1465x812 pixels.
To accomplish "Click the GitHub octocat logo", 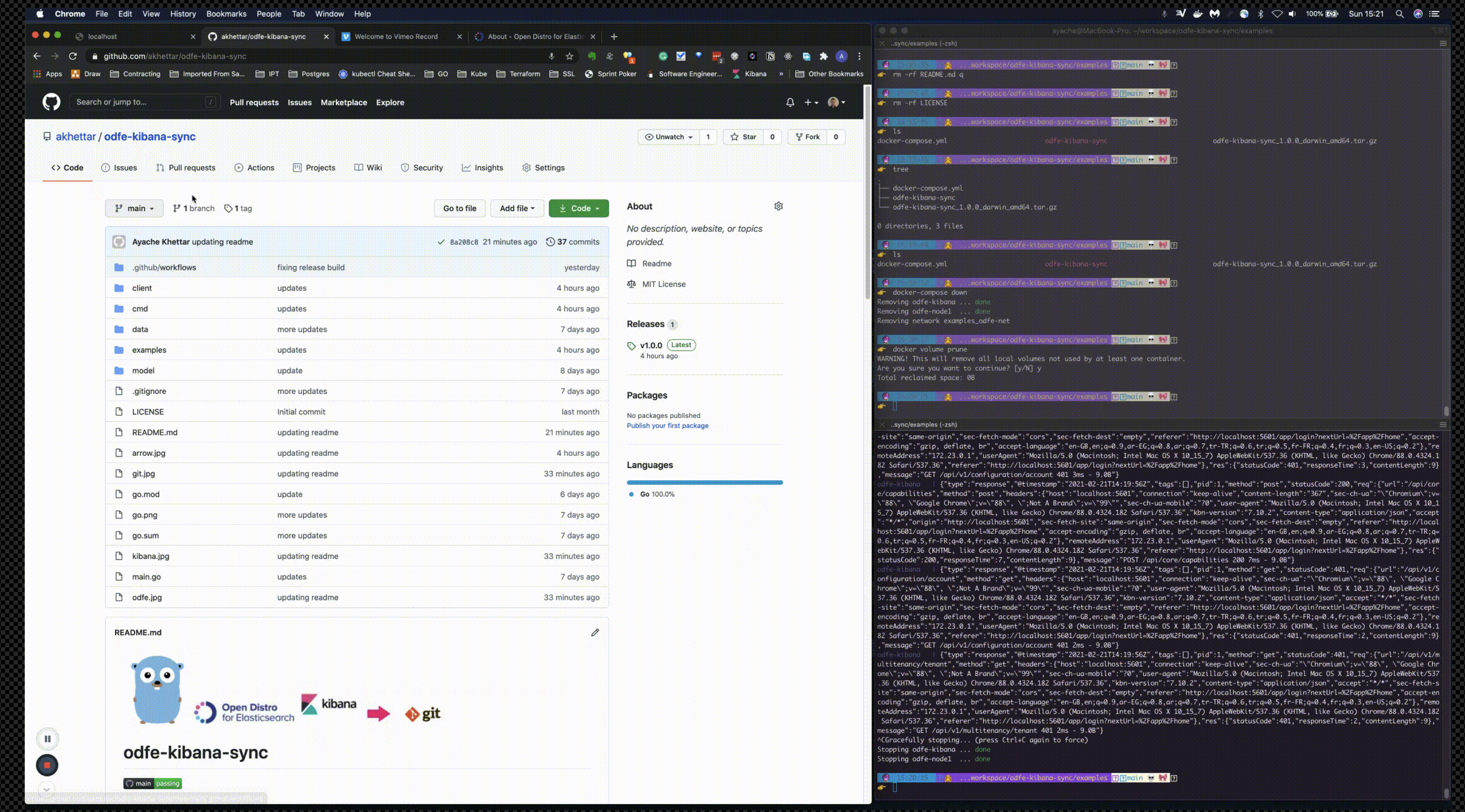I will tap(51, 102).
